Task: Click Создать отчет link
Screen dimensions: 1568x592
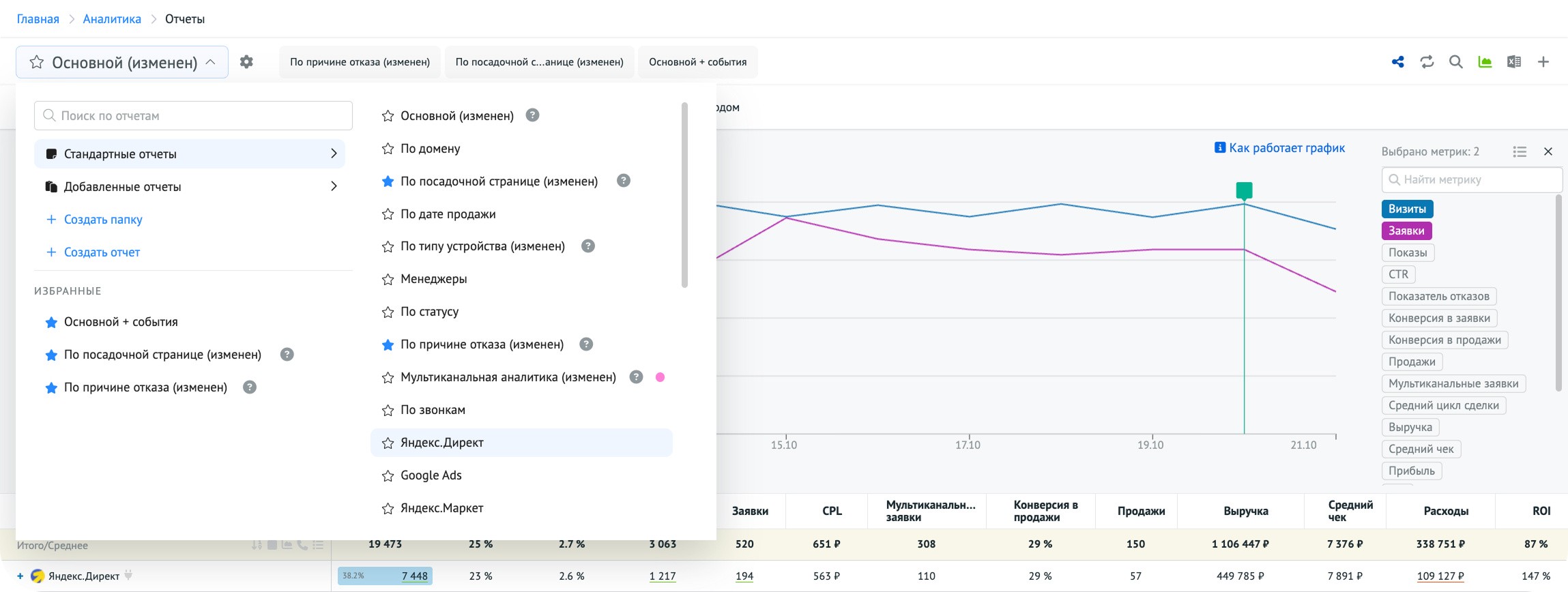Action: [102, 252]
